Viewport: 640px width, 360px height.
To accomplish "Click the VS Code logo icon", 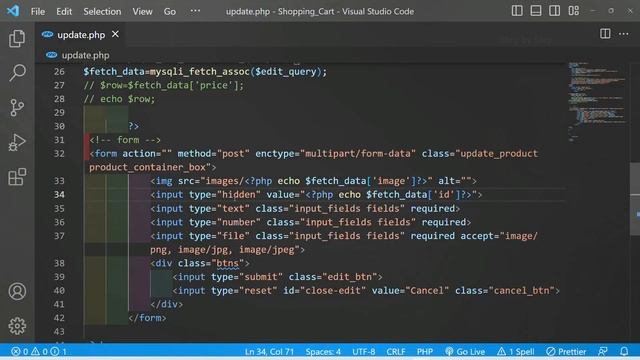I will click(x=13, y=11).
